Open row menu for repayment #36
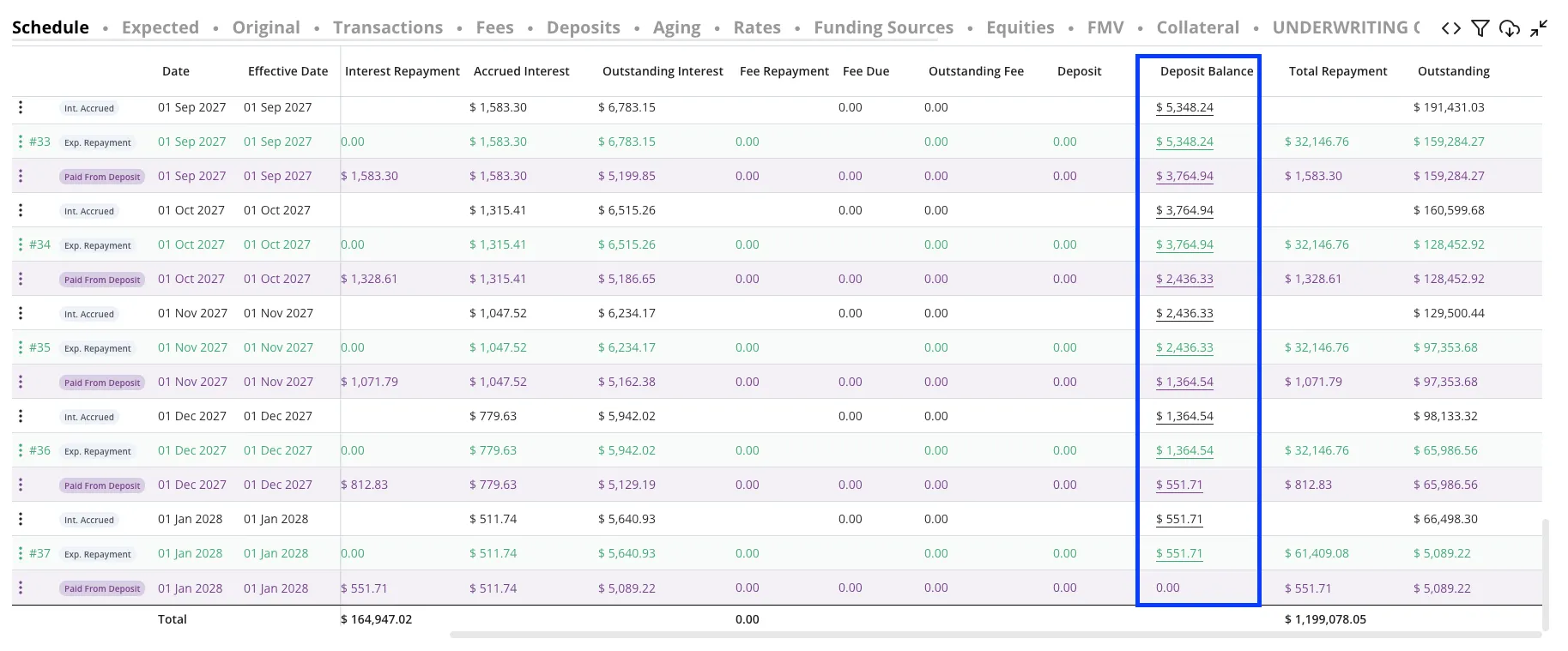Viewport: 1568px width, 651px height. point(21,450)
